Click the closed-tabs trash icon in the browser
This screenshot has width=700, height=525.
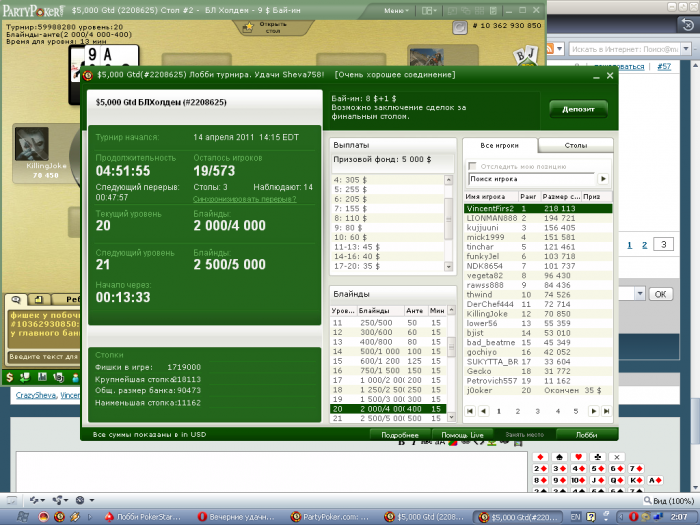point(688,25)
